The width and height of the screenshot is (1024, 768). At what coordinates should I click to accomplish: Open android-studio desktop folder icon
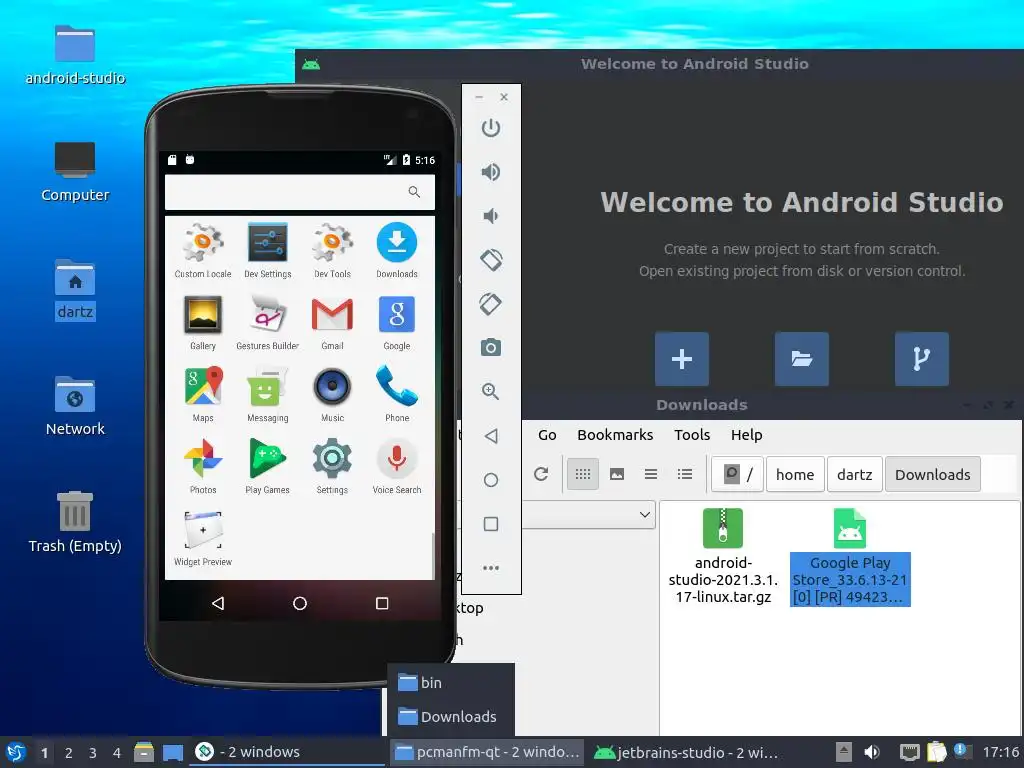tap(75, 56)
